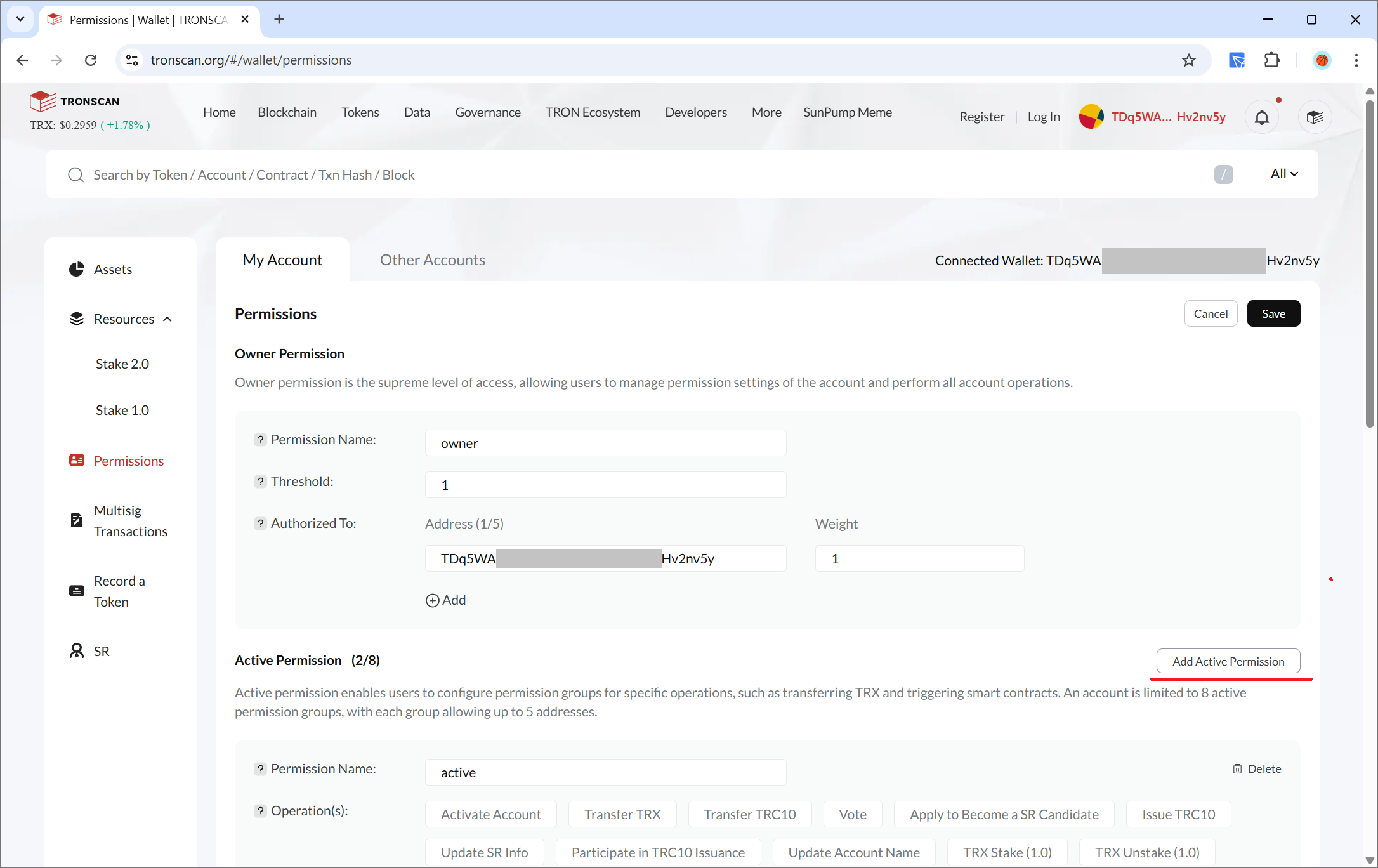Screen dimensions: 1378x868
Task: Toggle the Transfer TRC10 operation
Action: 750,815
